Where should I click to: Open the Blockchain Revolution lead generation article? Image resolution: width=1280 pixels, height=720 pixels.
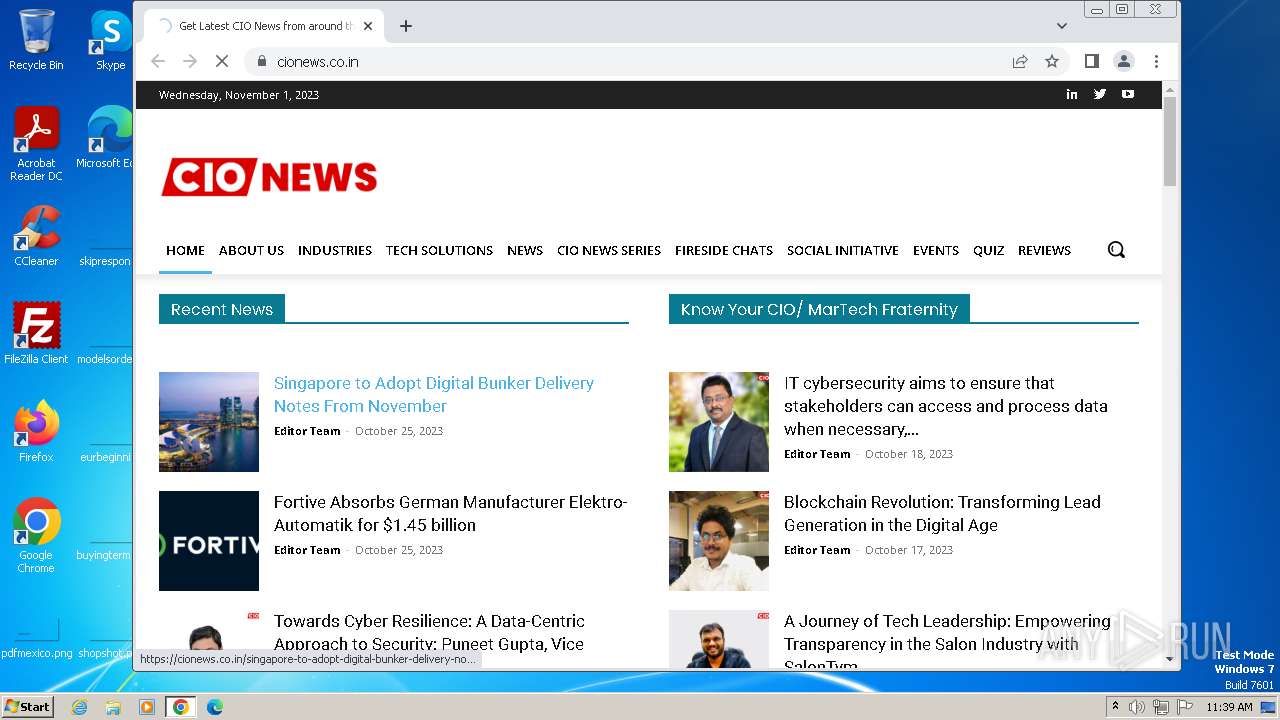pos(942,513)
